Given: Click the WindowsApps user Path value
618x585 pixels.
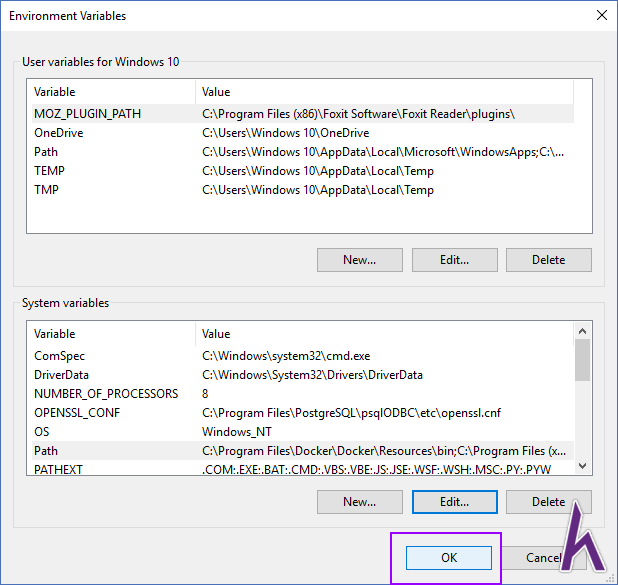Looking at the screenshot, I should click(x=383, y=152).
